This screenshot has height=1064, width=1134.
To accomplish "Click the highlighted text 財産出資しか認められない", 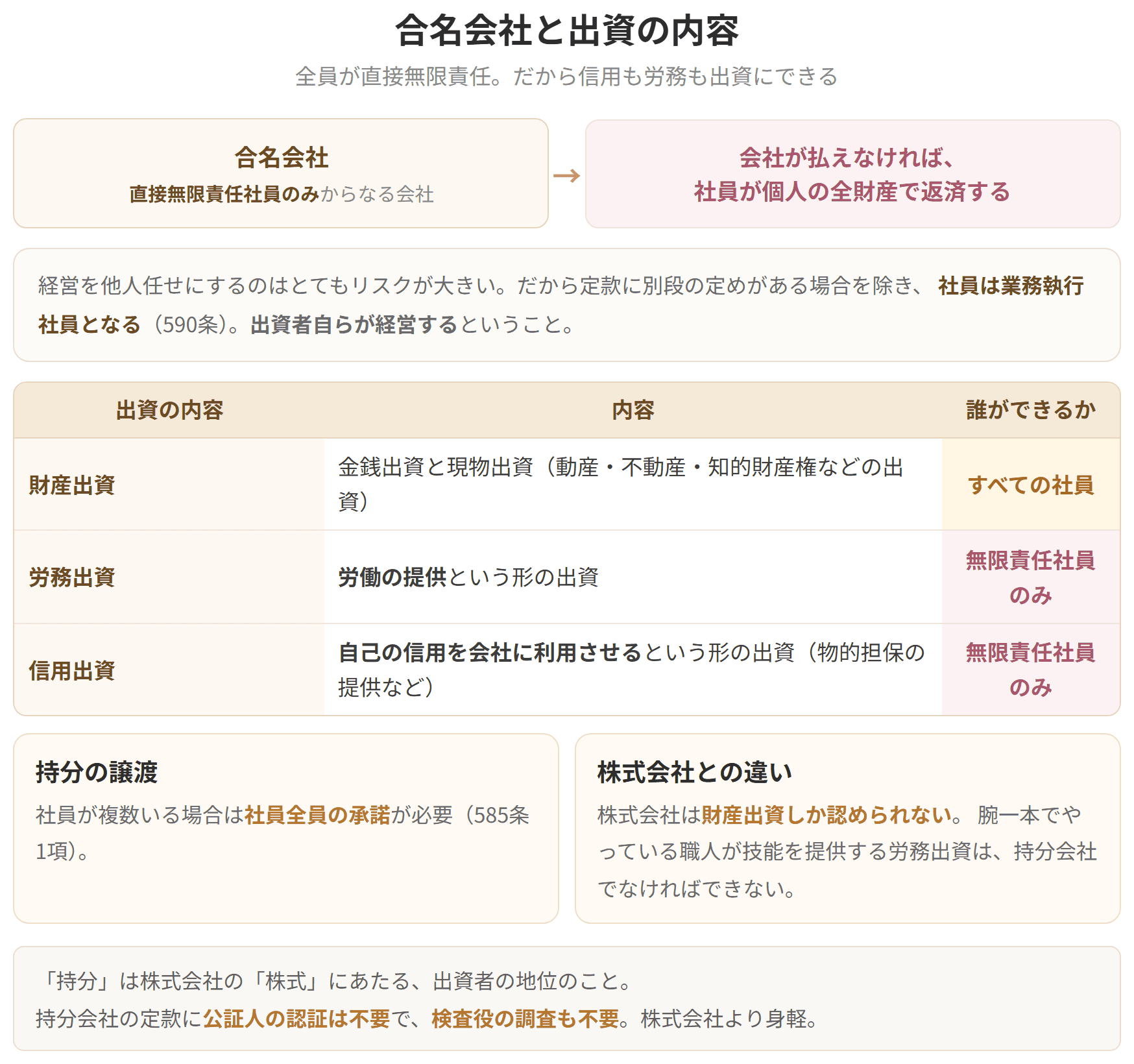I will (x=826, y=814).
